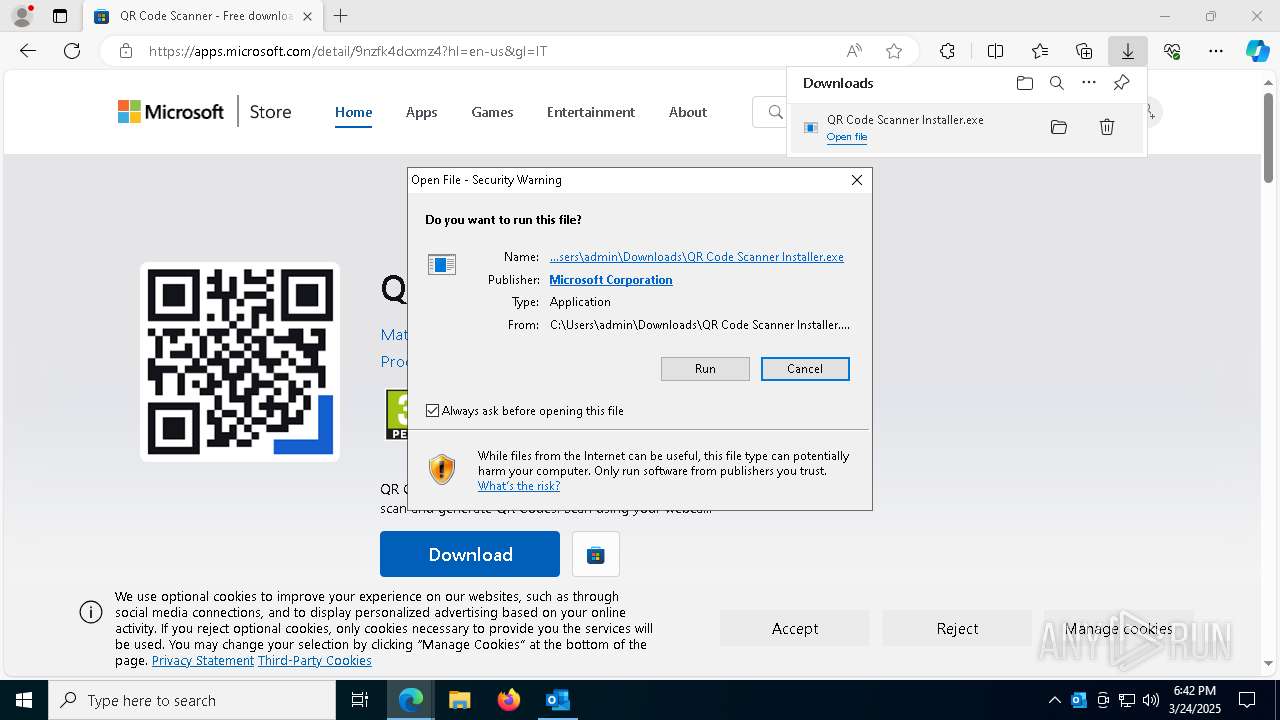Open the volume control icon
Image resolution: width=1280 pixels, height=720 pixels.
(x=1151, y=700)
